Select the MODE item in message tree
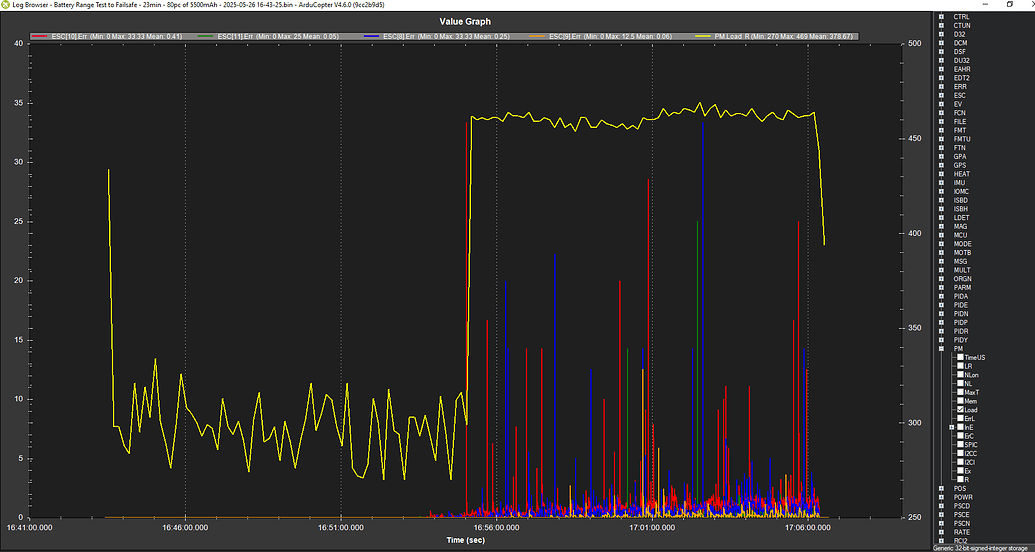 click(962, 244)
